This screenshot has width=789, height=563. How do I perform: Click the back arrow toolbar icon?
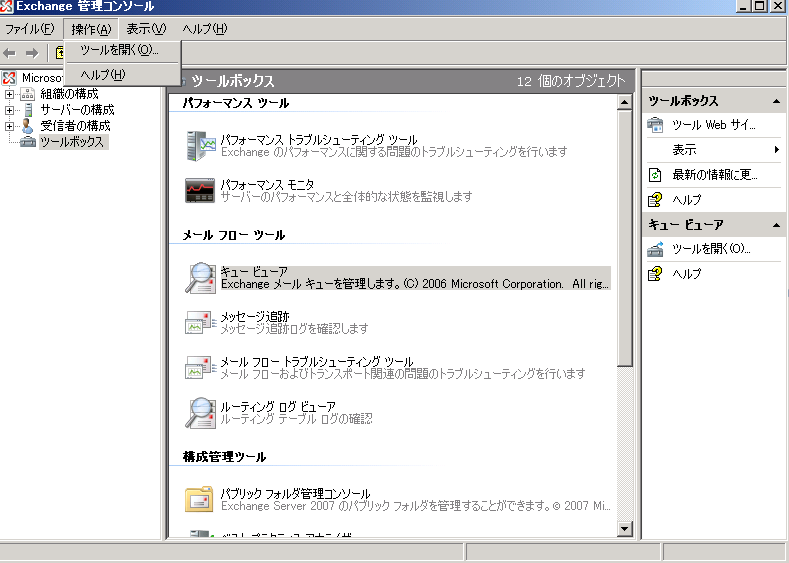pyautogui.click(x=10, y=53)
